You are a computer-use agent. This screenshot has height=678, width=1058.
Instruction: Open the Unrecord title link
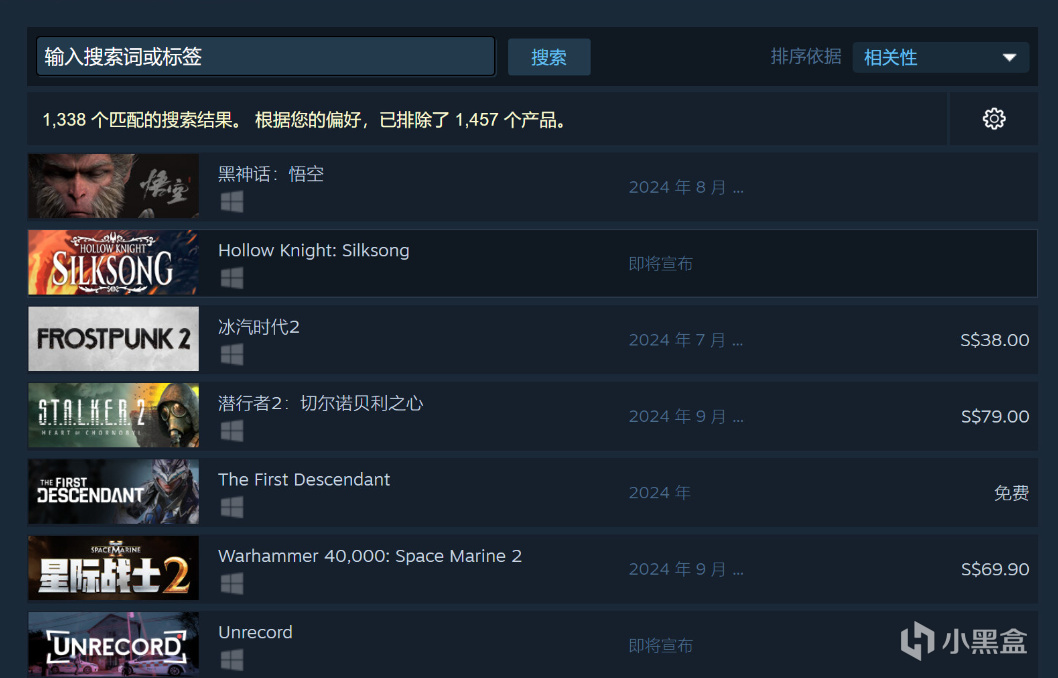point(255,632)
